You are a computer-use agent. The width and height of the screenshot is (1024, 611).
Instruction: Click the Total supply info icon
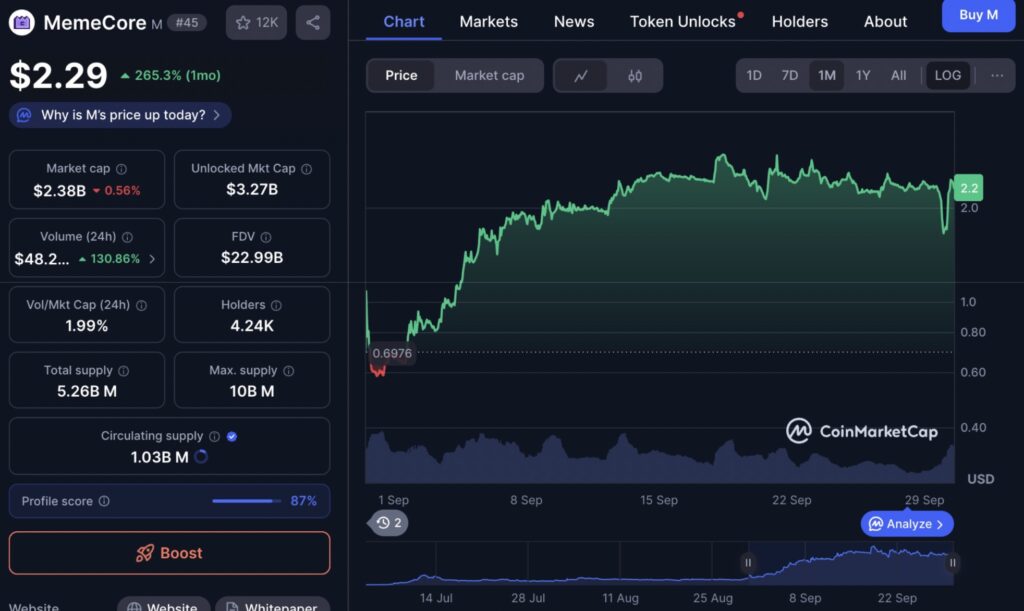(x=123, y=371)
